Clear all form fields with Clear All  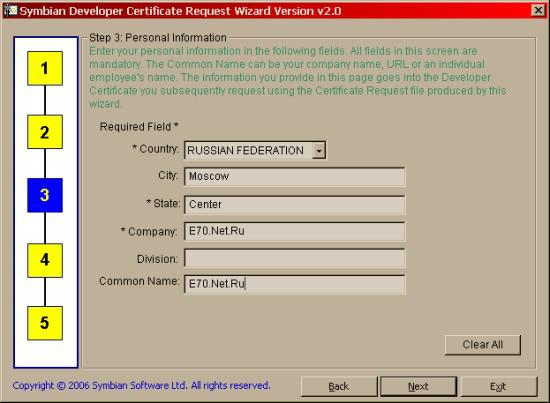tap(483, 345)
